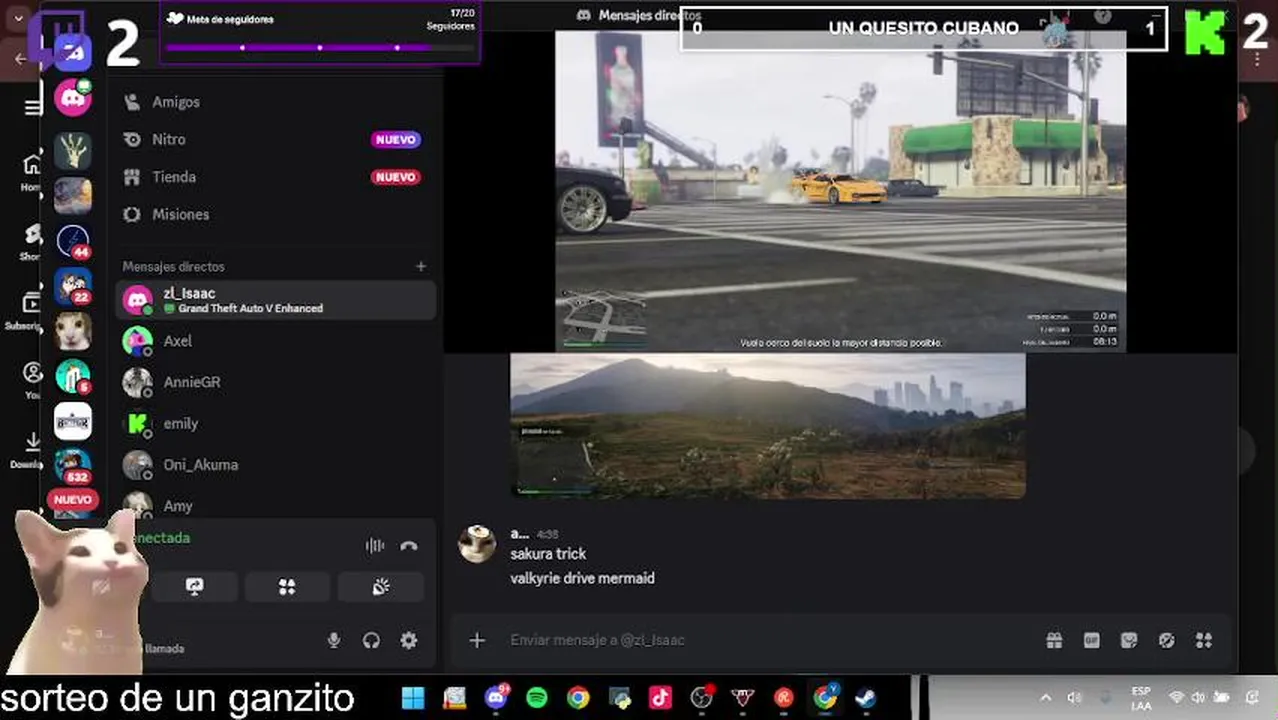Click the 'Mensajes directos' sidebar section label
The width and height of the screenshot is (1278, 720).
(x=173, y=267)
